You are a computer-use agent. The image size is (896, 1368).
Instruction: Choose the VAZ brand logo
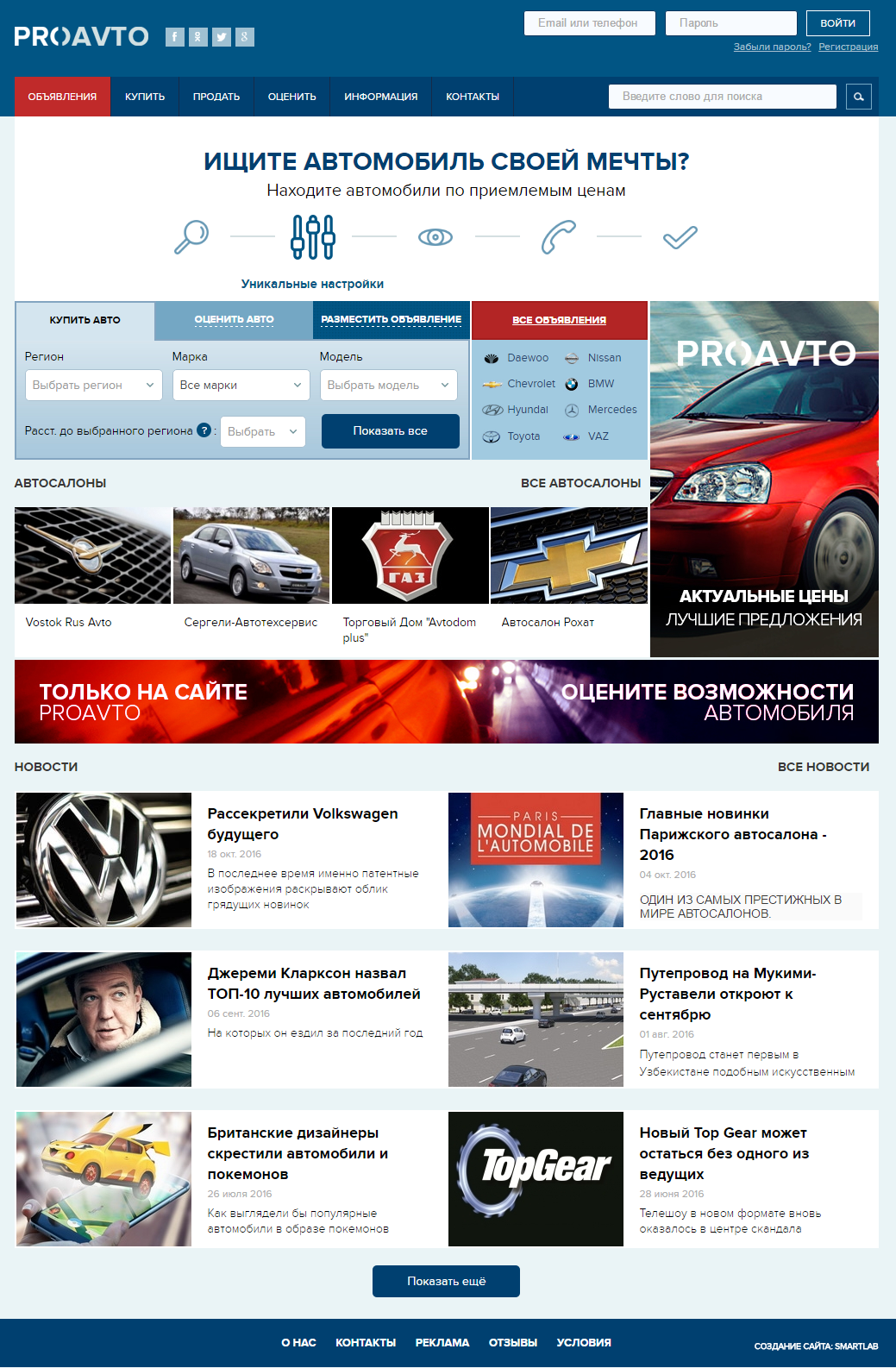point(572,436)
